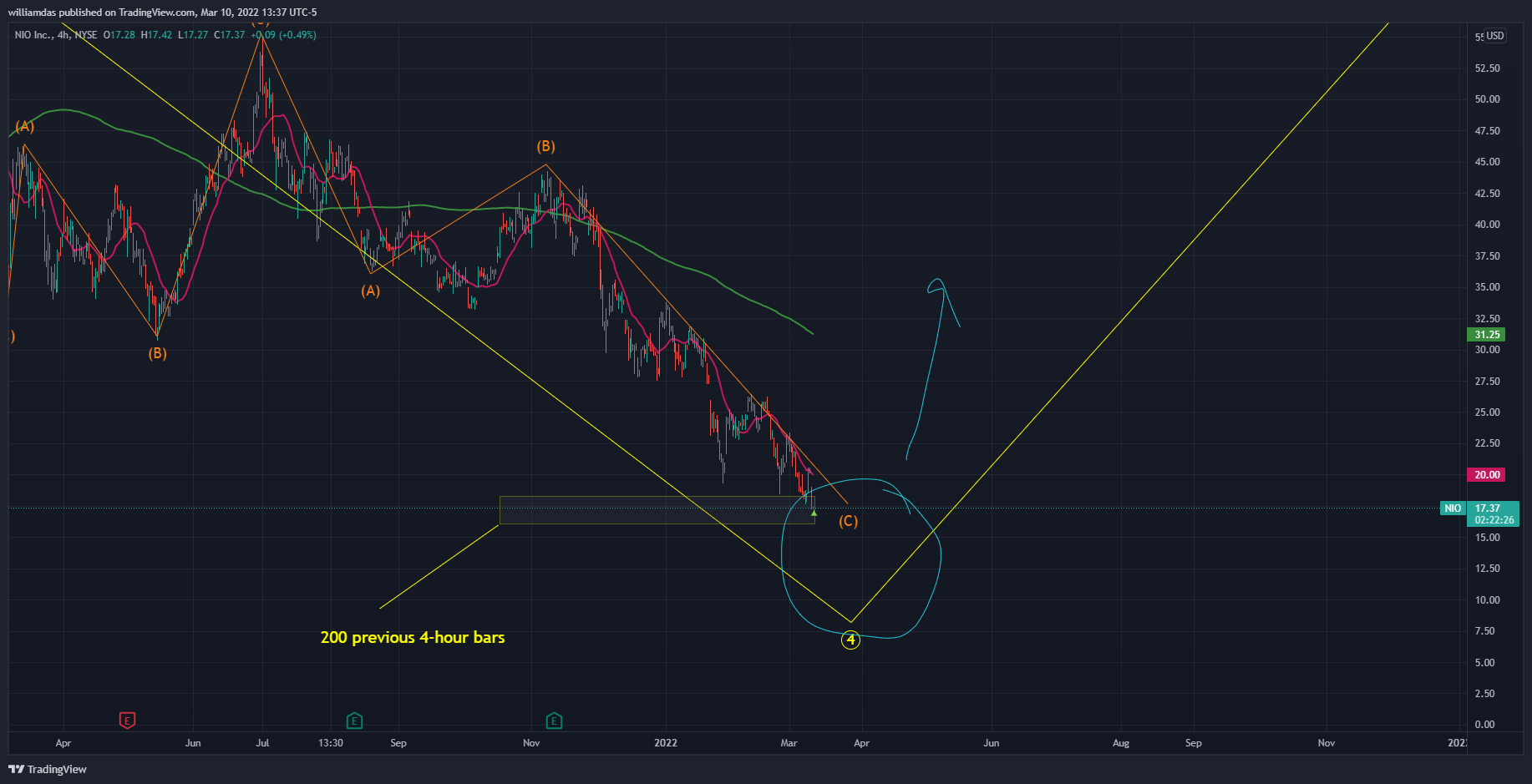Click the 45.00 price axis value

click(1487, 162)
